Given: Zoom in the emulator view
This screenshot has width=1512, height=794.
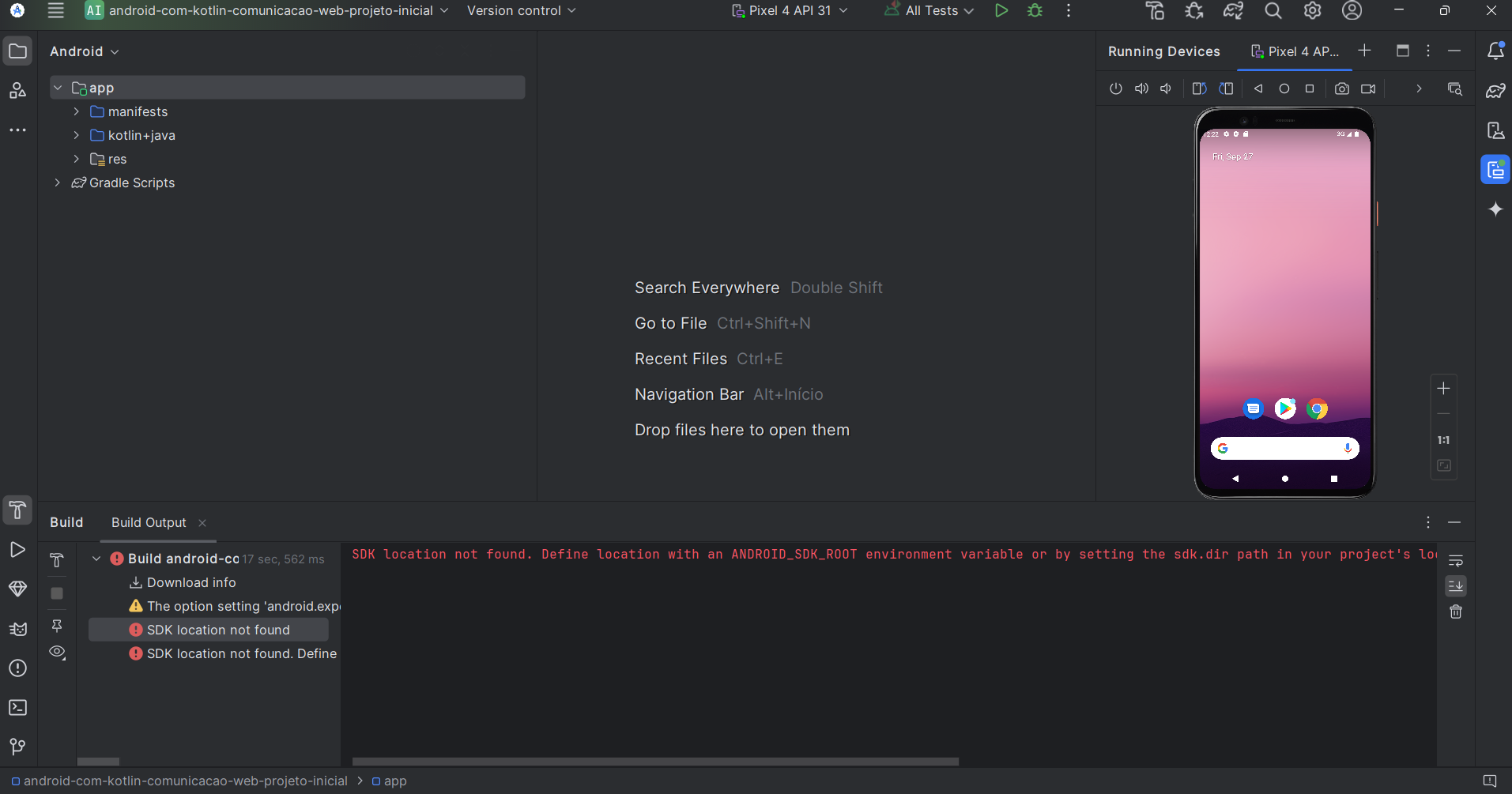Looking at the screenshot, I should [x=1443, y=388].
